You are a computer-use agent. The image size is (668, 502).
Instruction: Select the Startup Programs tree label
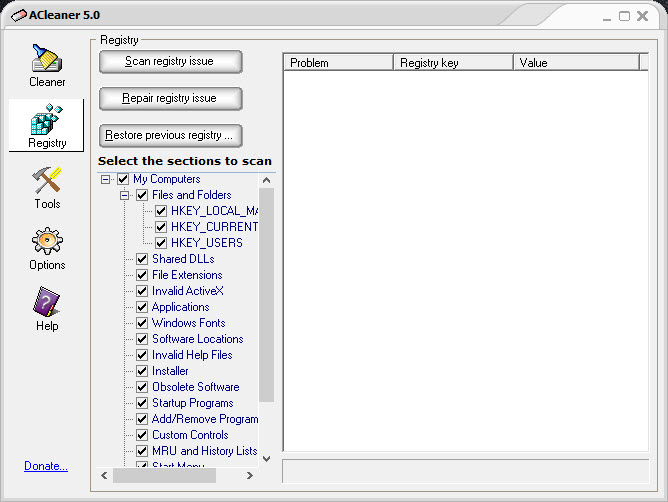(193, 403)
